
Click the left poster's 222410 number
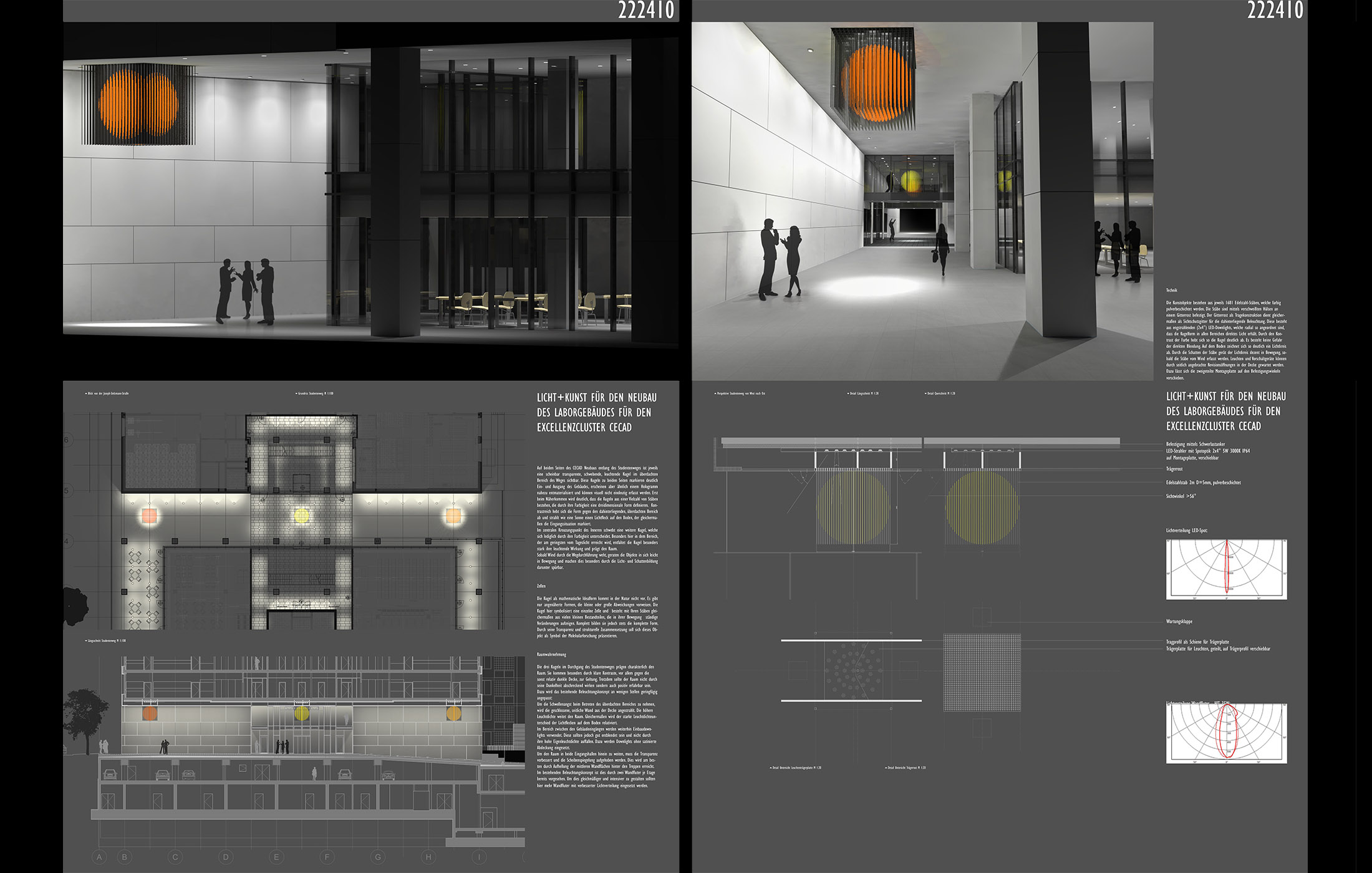click(x=645, y=11)
